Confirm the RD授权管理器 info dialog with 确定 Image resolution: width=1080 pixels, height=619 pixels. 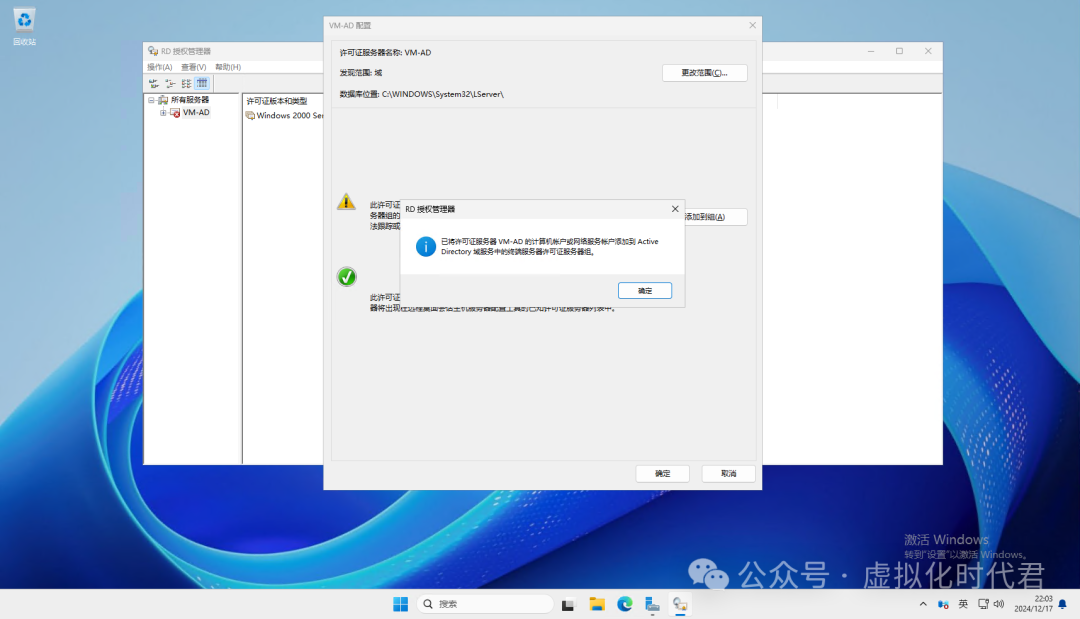(x=645, y=291)
